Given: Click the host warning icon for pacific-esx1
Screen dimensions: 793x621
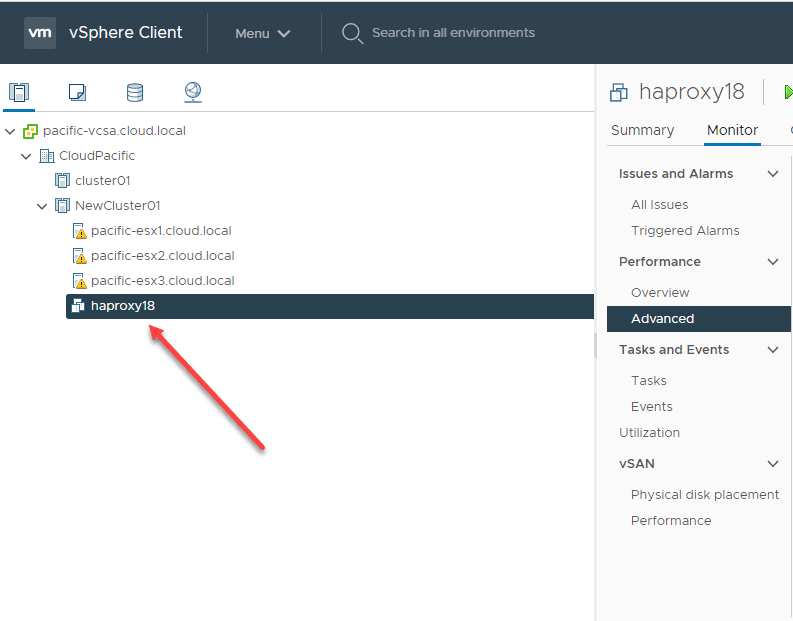Looking at the screenshot, I should [79, 231].
